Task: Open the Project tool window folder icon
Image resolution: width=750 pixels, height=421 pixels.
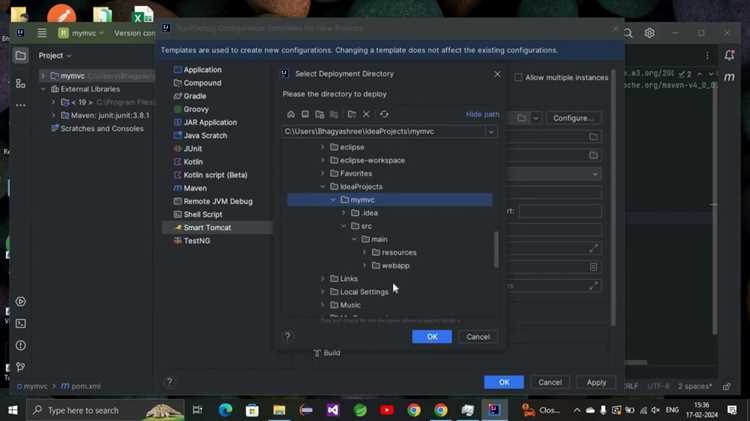Action: coord(21,55)
